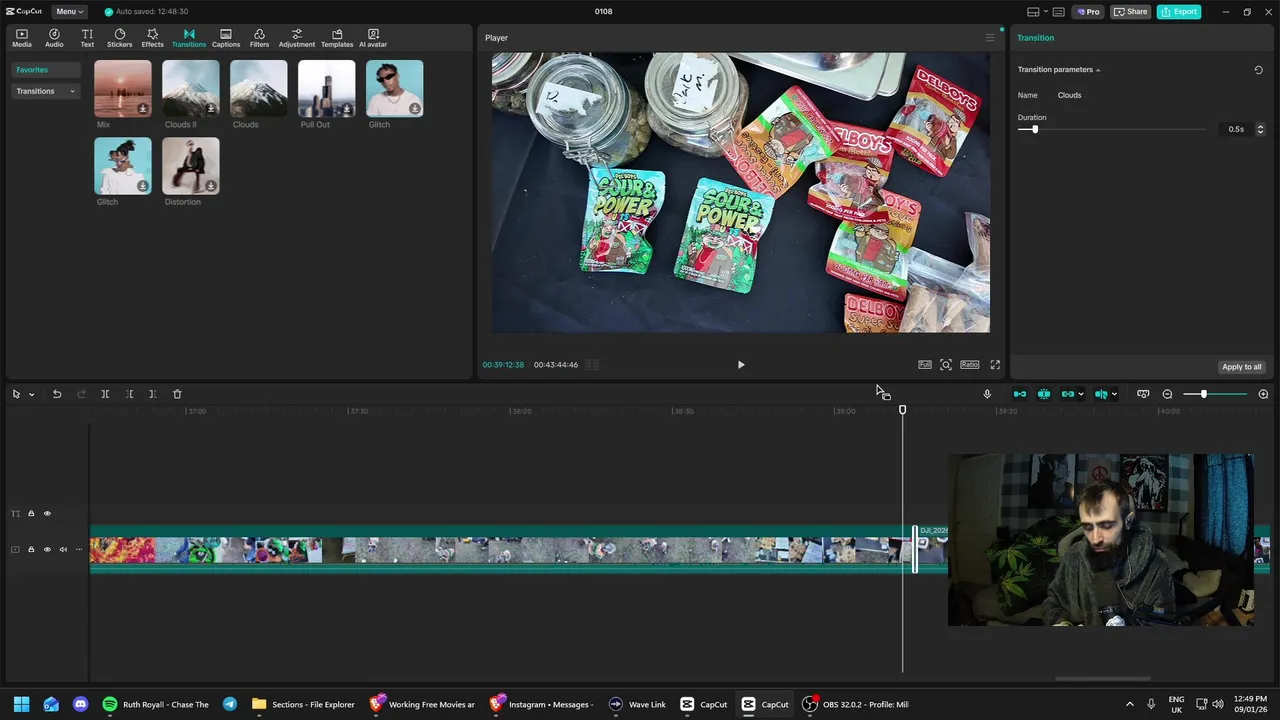Select the Mix transition thumbnail

click(123, 89)
